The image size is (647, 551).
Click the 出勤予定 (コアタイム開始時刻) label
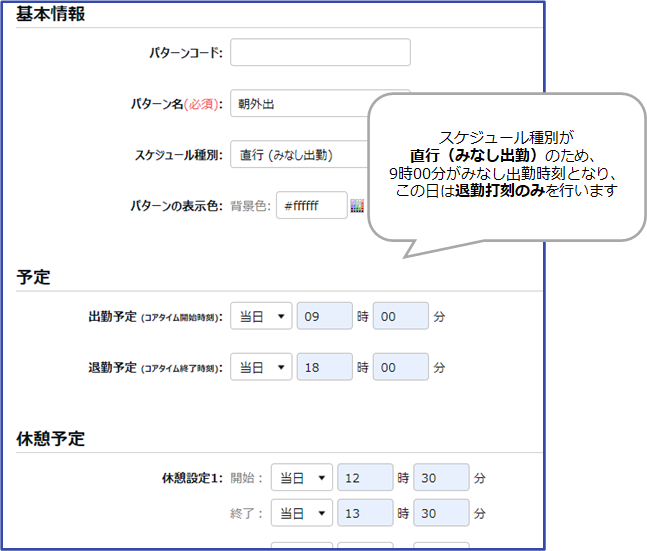(156, 317)
